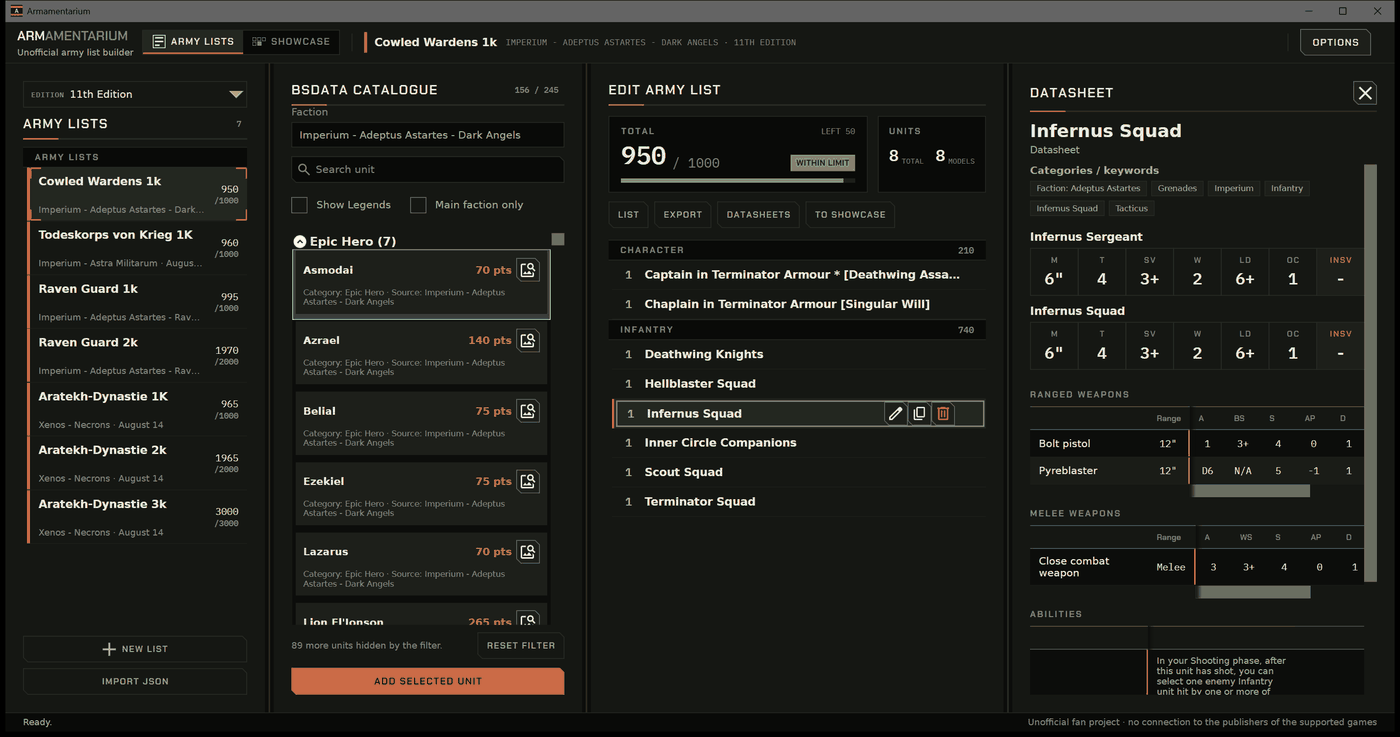Image resolution: width=1400 pixels, height=737 pixels.
Task: Click the Ranged Weapons horizontal scrollbar
Action: point(1250,491)
